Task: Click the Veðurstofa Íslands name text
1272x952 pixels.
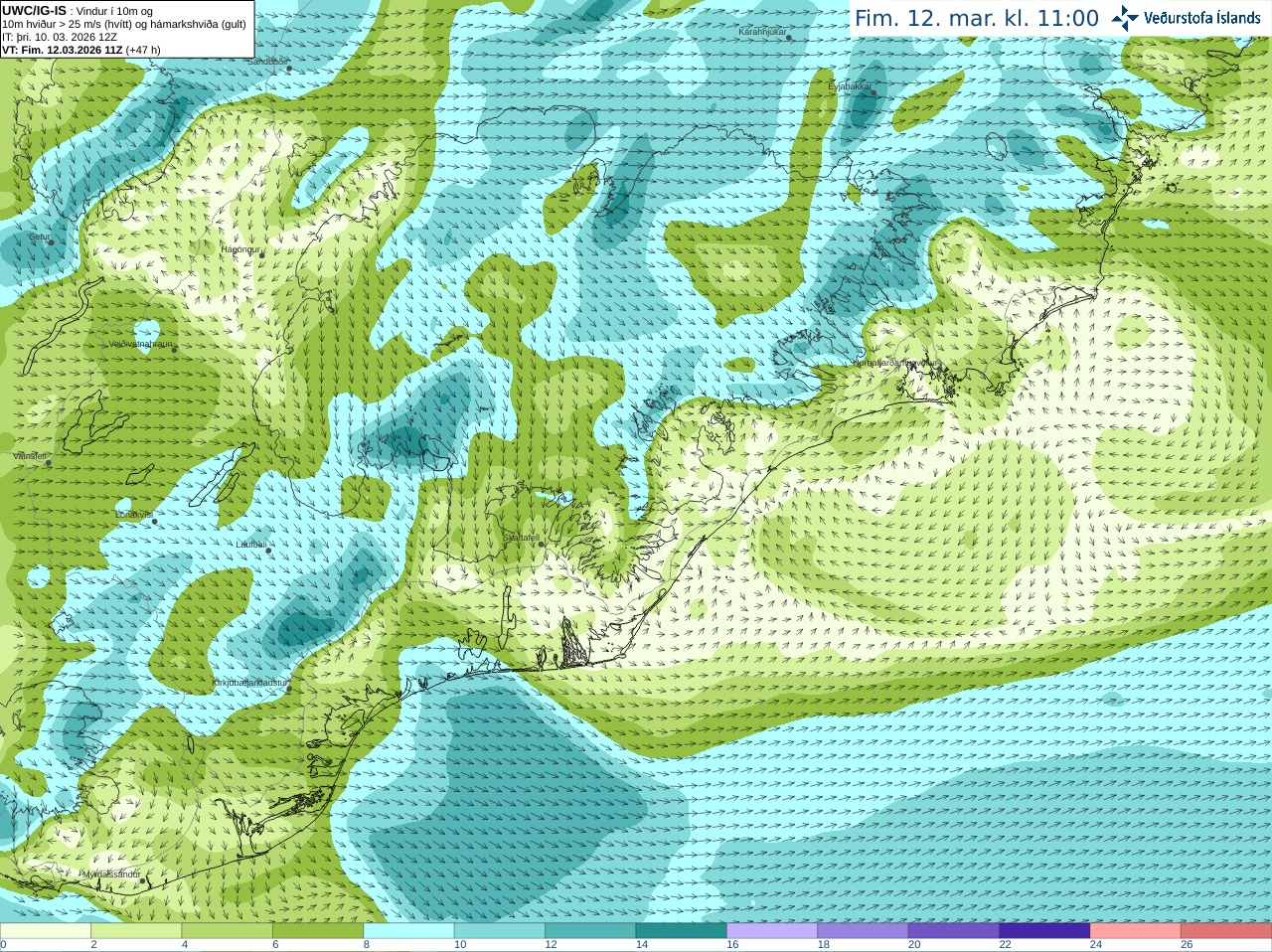Action: 1202,18
